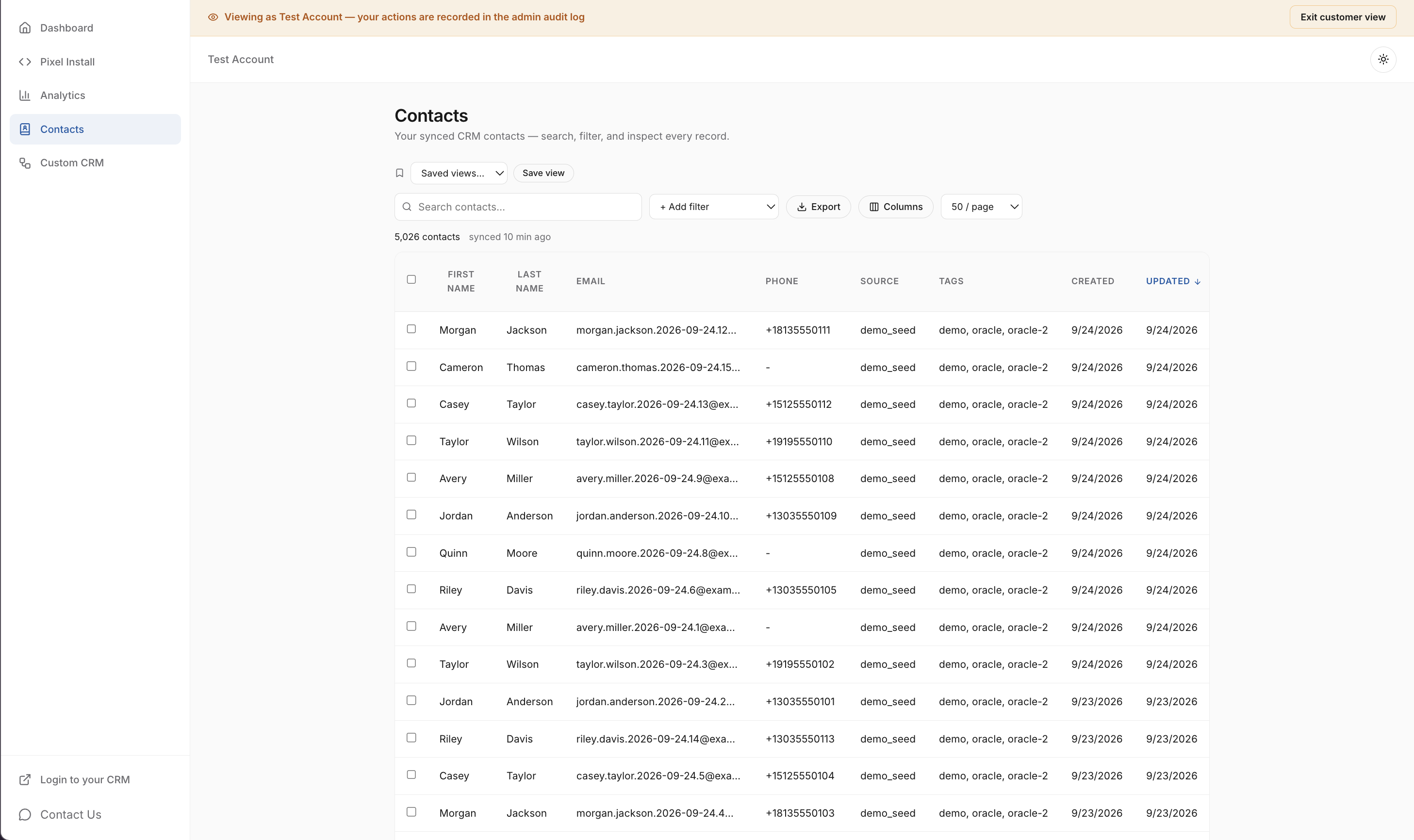Tick the Quinn Moore row checkbox

(x=411, y=552)
